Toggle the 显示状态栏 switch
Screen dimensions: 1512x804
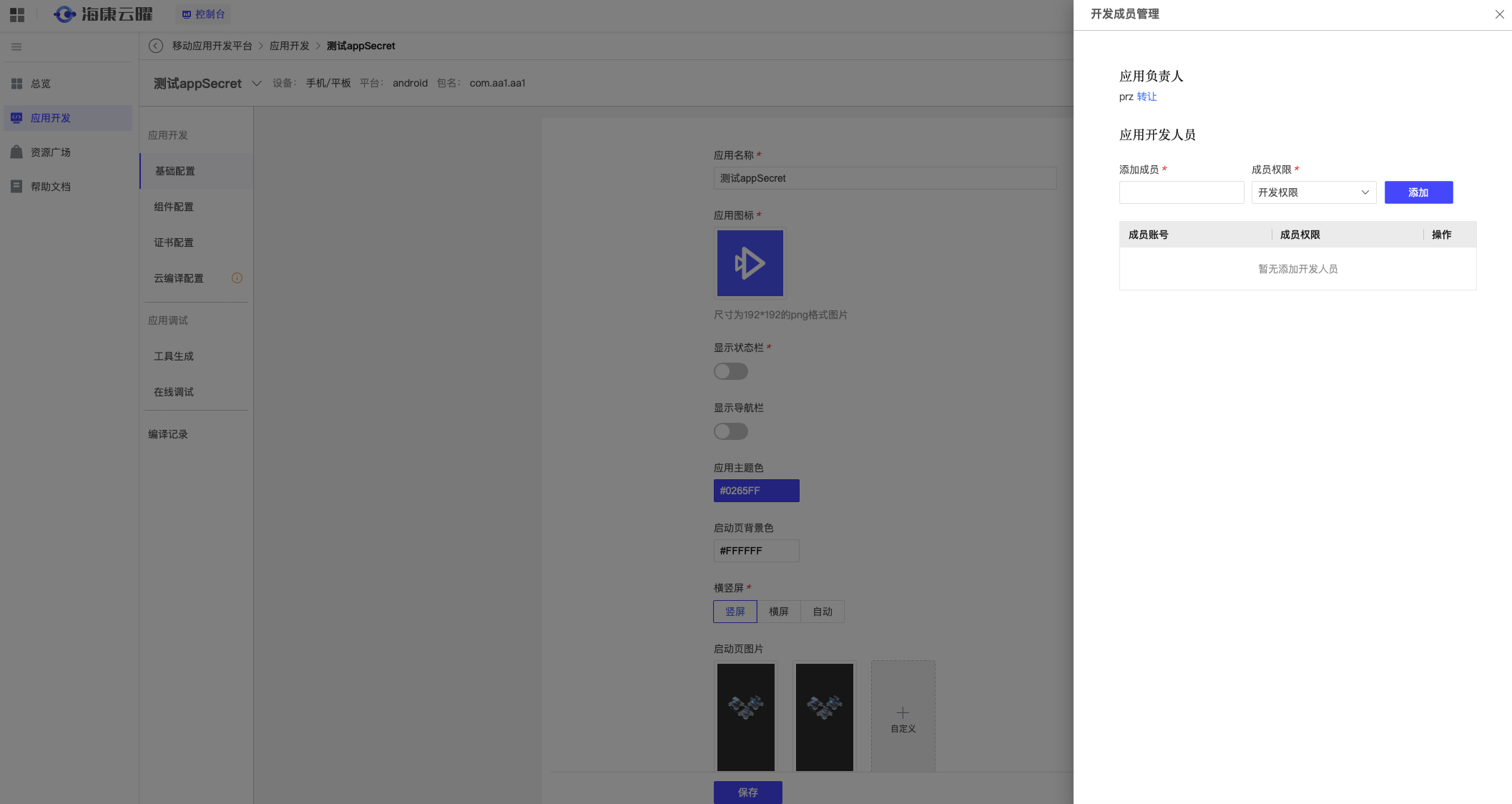731,371
